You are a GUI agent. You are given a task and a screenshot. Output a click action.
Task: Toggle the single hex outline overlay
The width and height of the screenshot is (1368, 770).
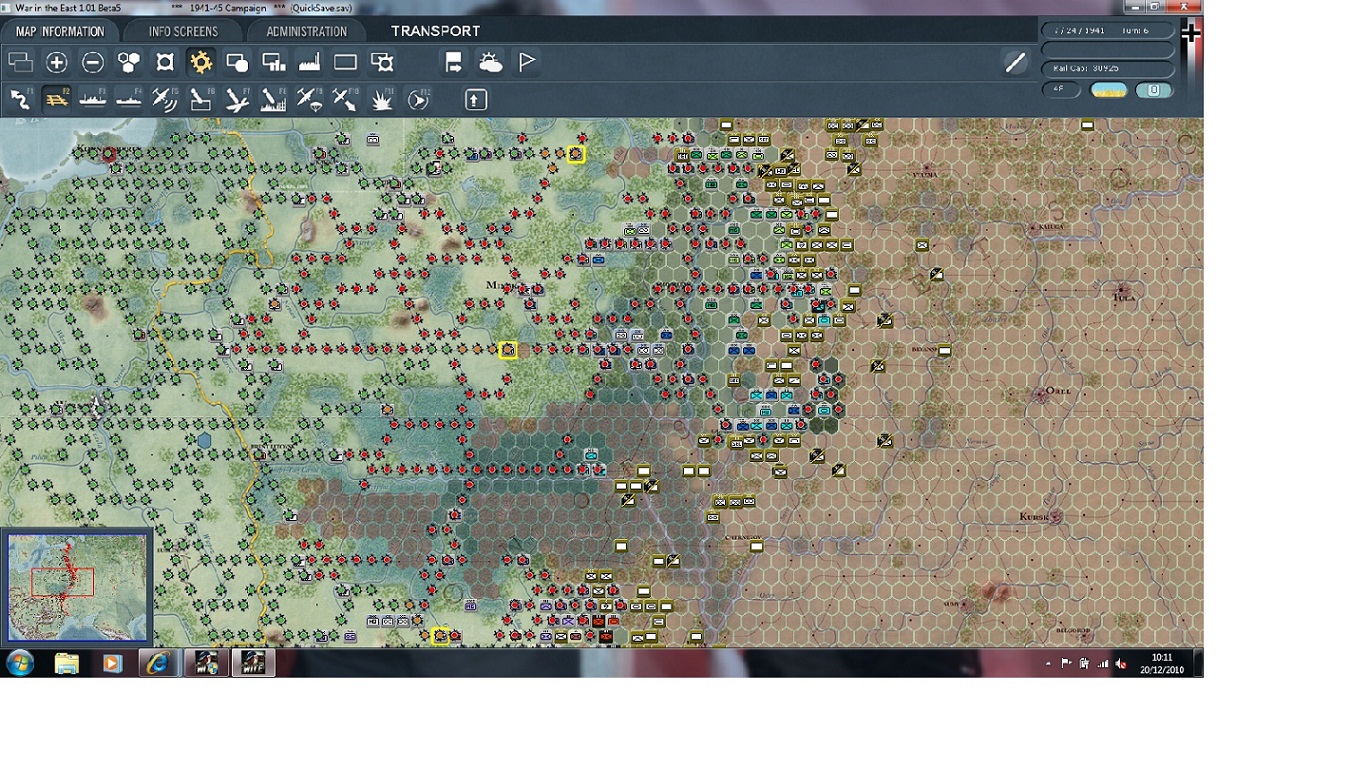tap(165, 63)
